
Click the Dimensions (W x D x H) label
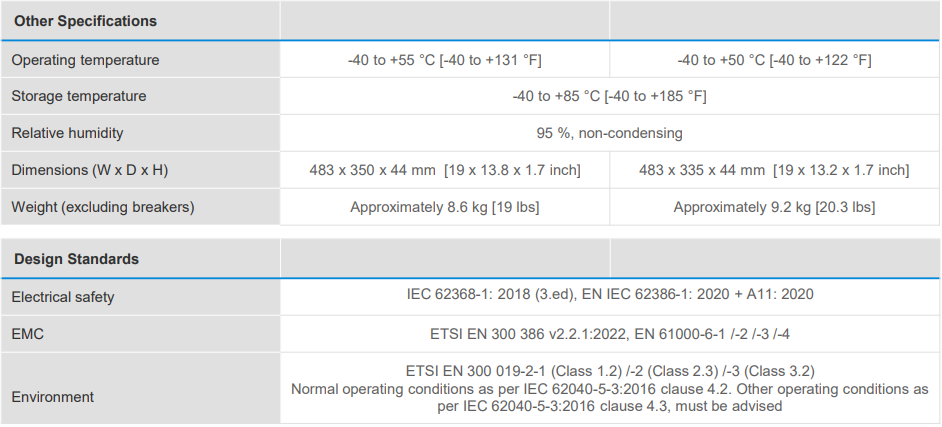(90, 170)
